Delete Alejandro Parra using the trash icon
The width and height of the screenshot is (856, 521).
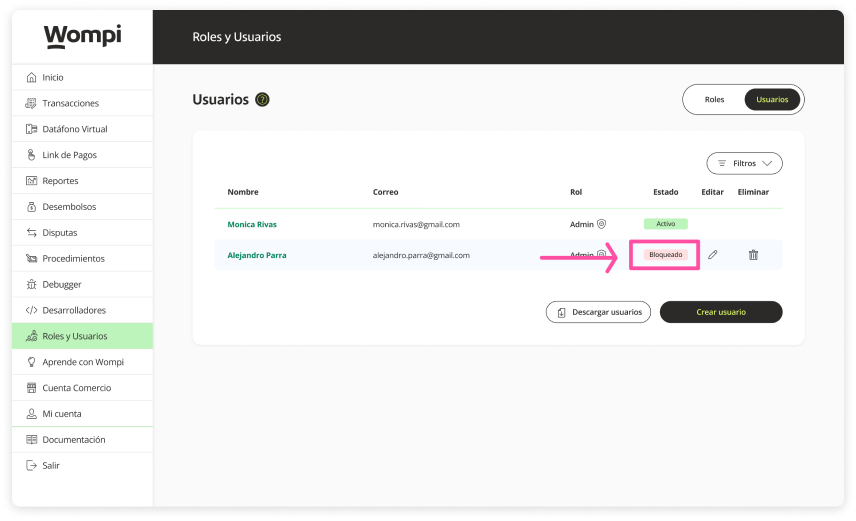tap(753, 255)
